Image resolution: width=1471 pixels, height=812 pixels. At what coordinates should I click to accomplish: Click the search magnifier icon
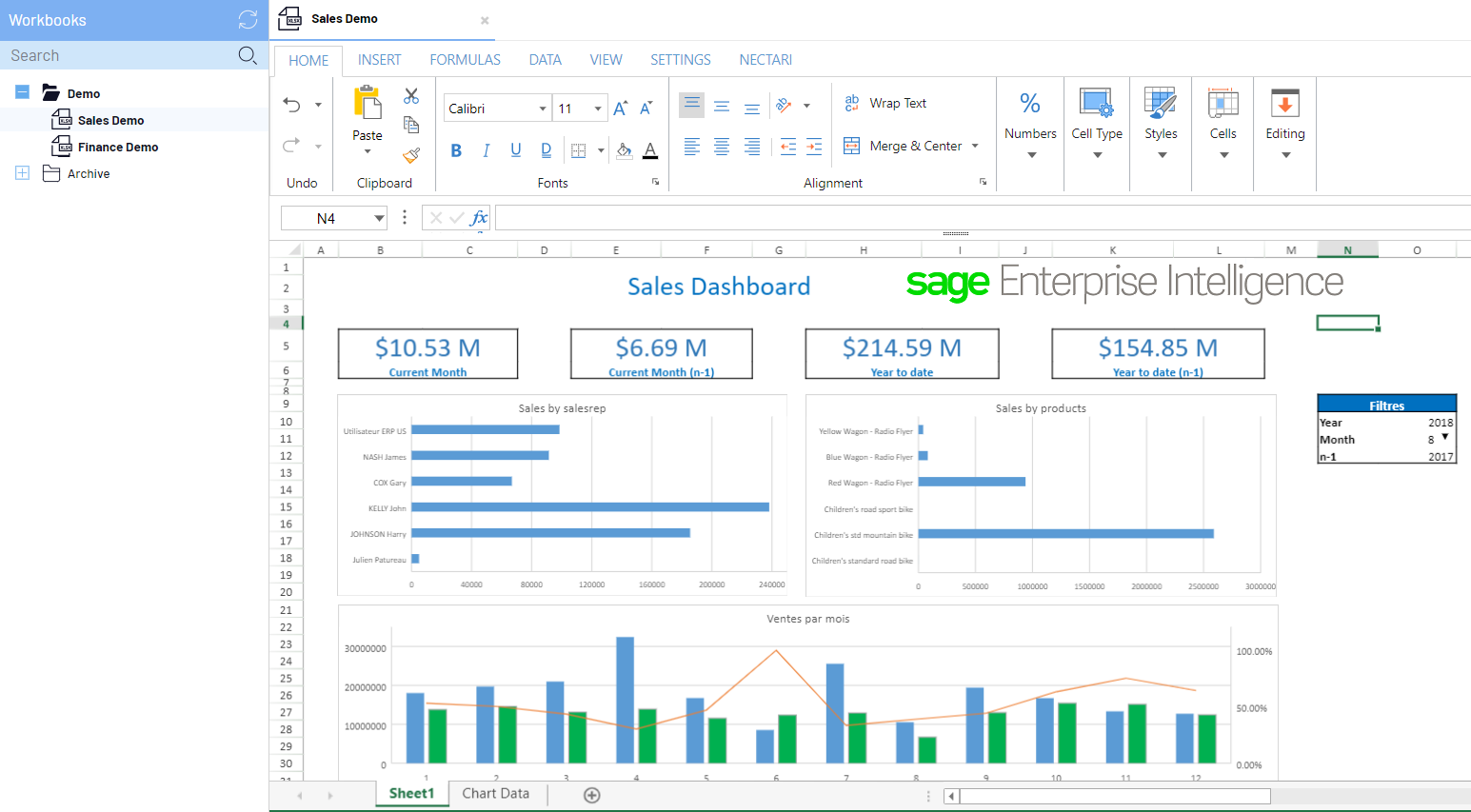[248, 55]
